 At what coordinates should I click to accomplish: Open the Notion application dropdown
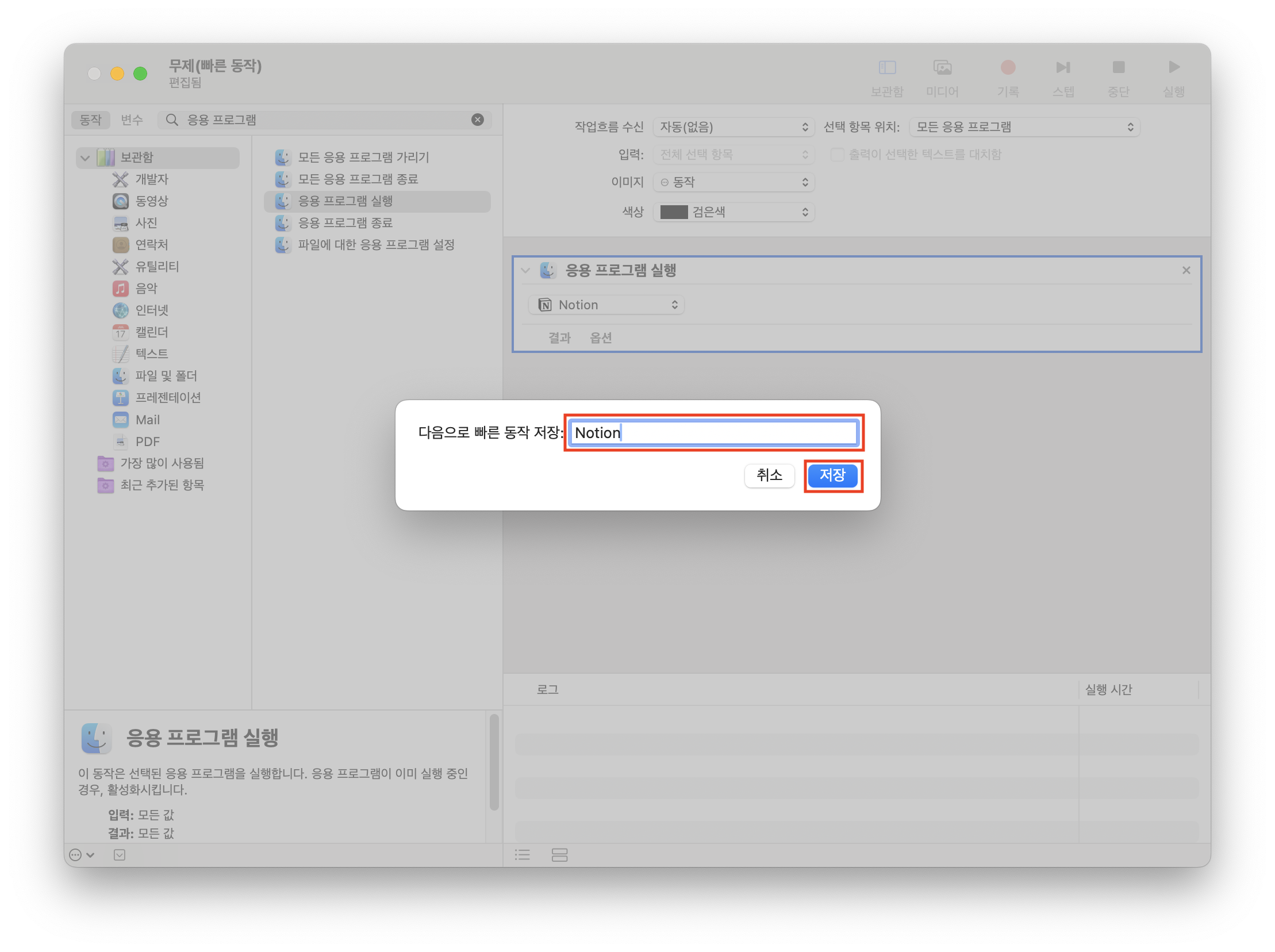tap(606, 305)
